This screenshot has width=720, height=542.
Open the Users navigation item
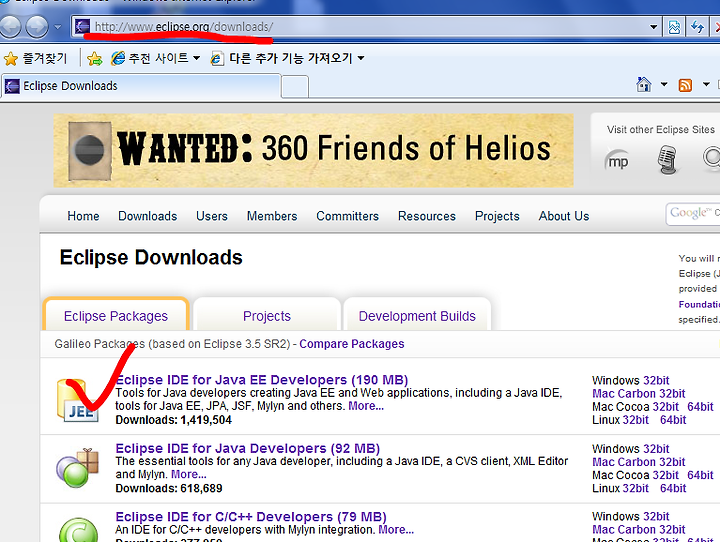point(212,216)
